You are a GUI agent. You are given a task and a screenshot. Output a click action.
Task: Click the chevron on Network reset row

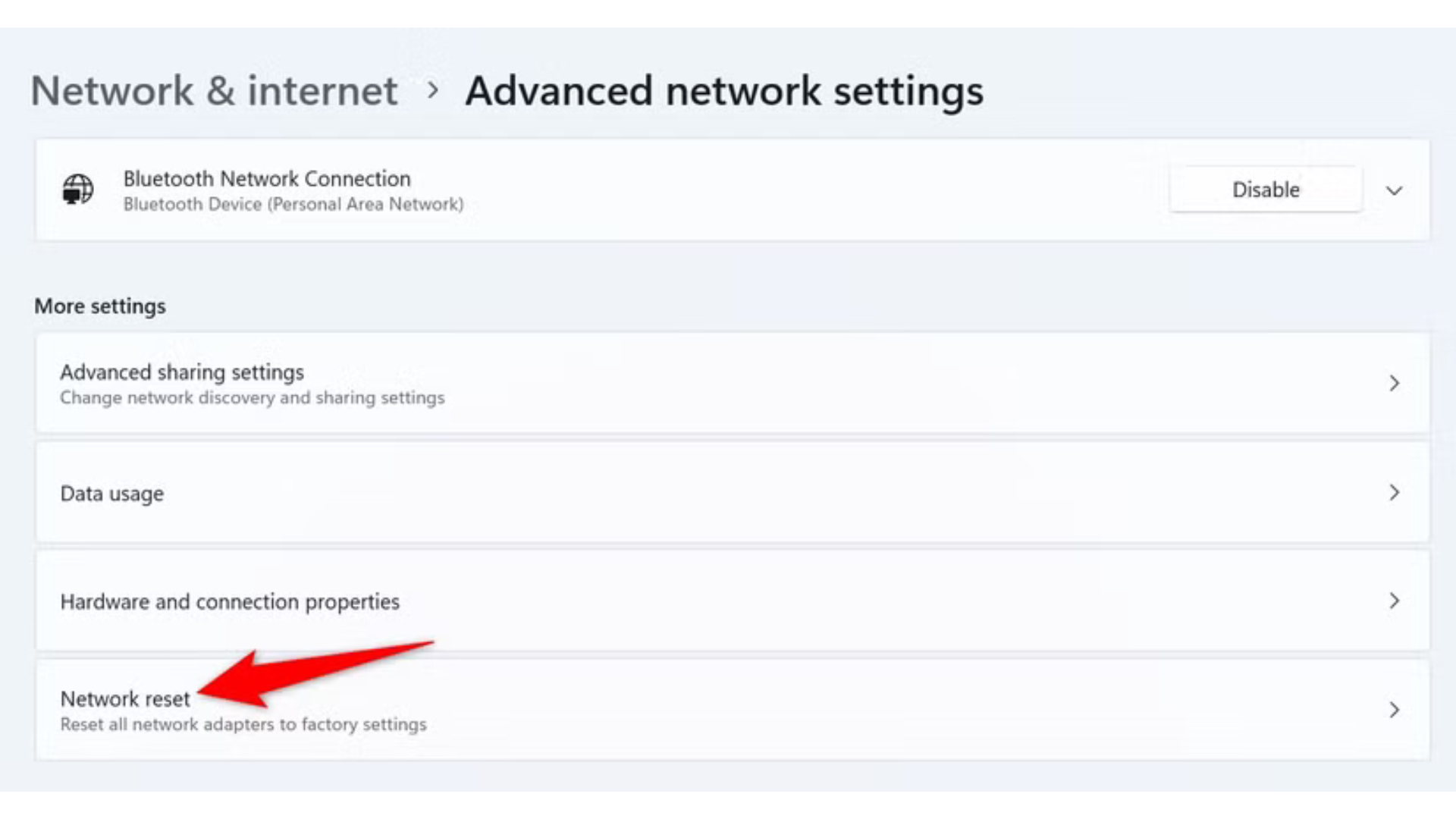(x=1394, y=710)
